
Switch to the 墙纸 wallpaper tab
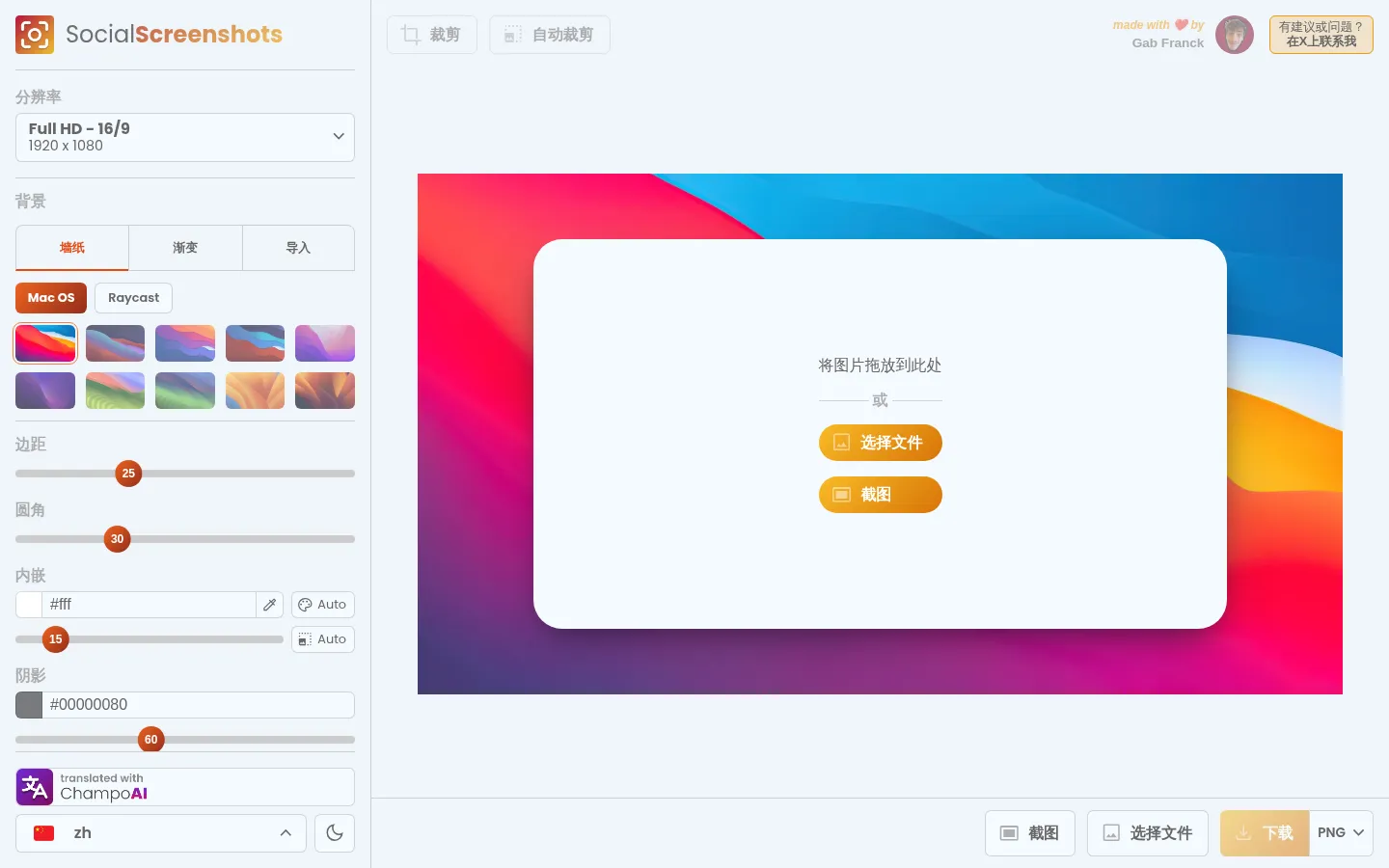(72, 248)
